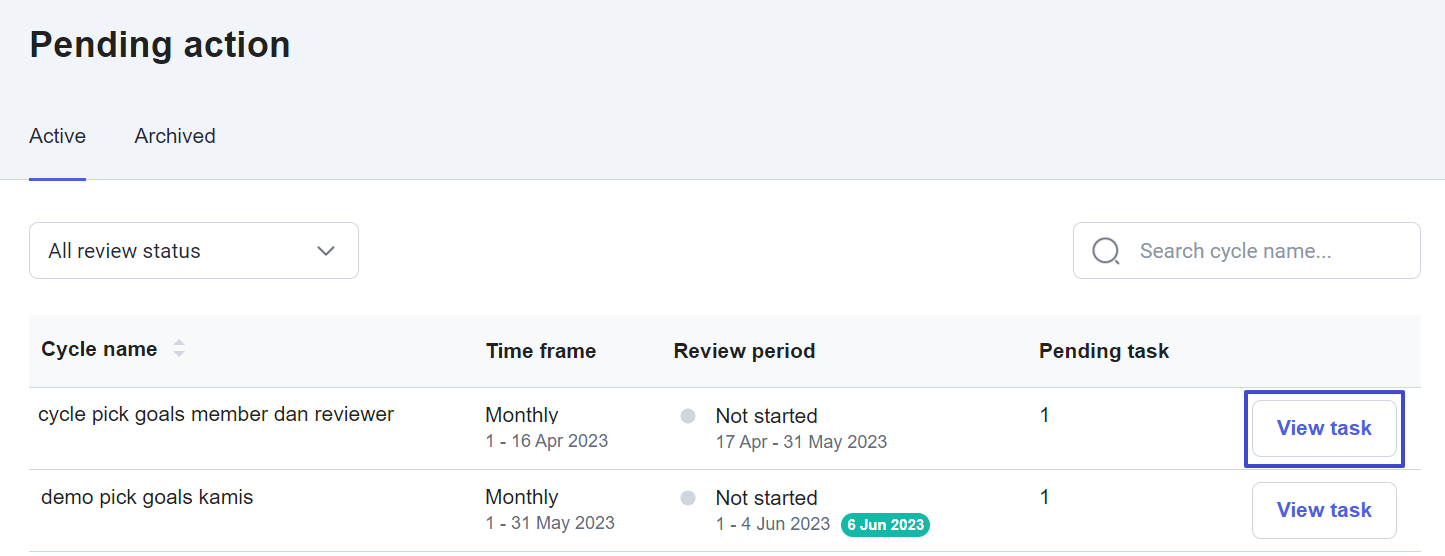Switch to the Archived tab

tap(175, 136)
